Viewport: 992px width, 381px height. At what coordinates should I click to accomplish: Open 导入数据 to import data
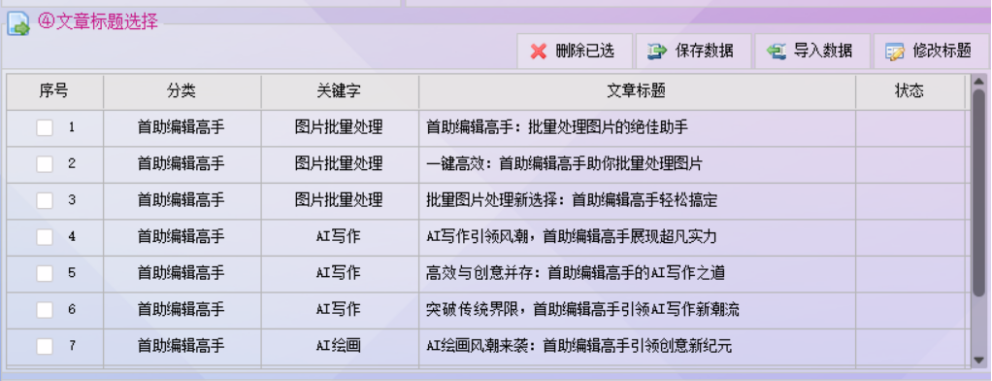[x=812, y=51]
